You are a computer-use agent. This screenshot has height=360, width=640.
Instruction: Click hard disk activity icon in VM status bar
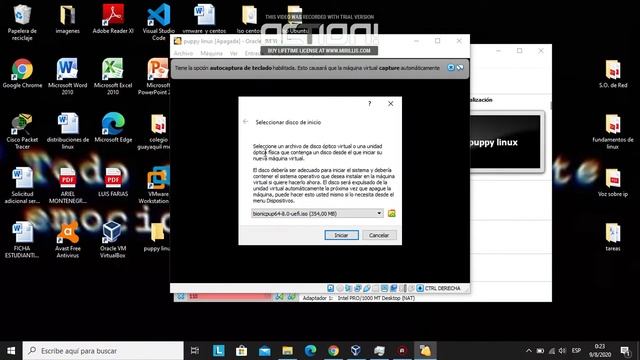point(331,289)
